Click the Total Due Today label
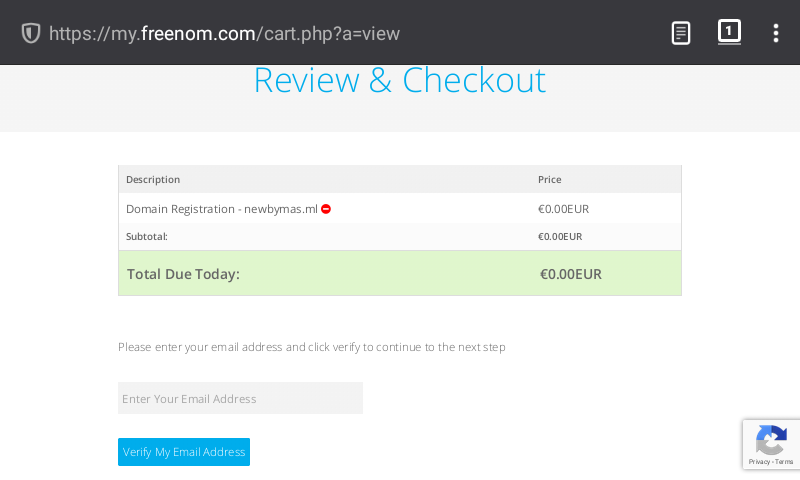 pos(183,274)
